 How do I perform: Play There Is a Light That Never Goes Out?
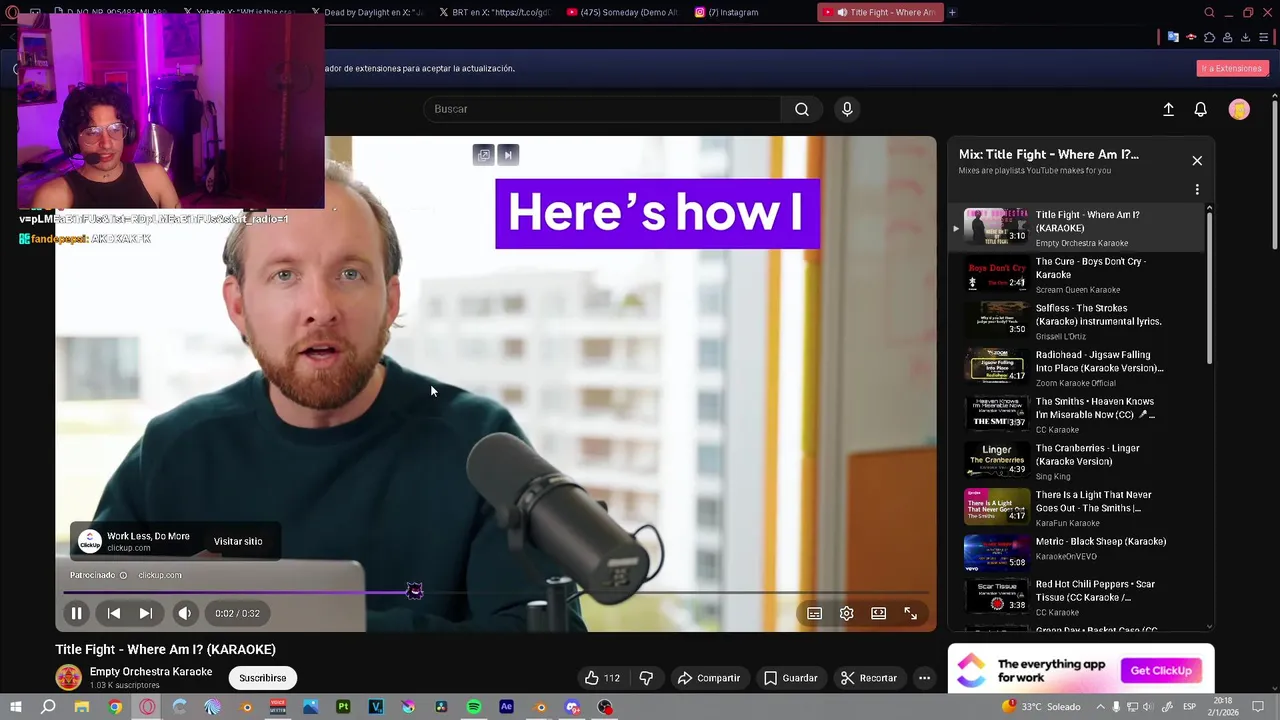tap(1077, 508)
